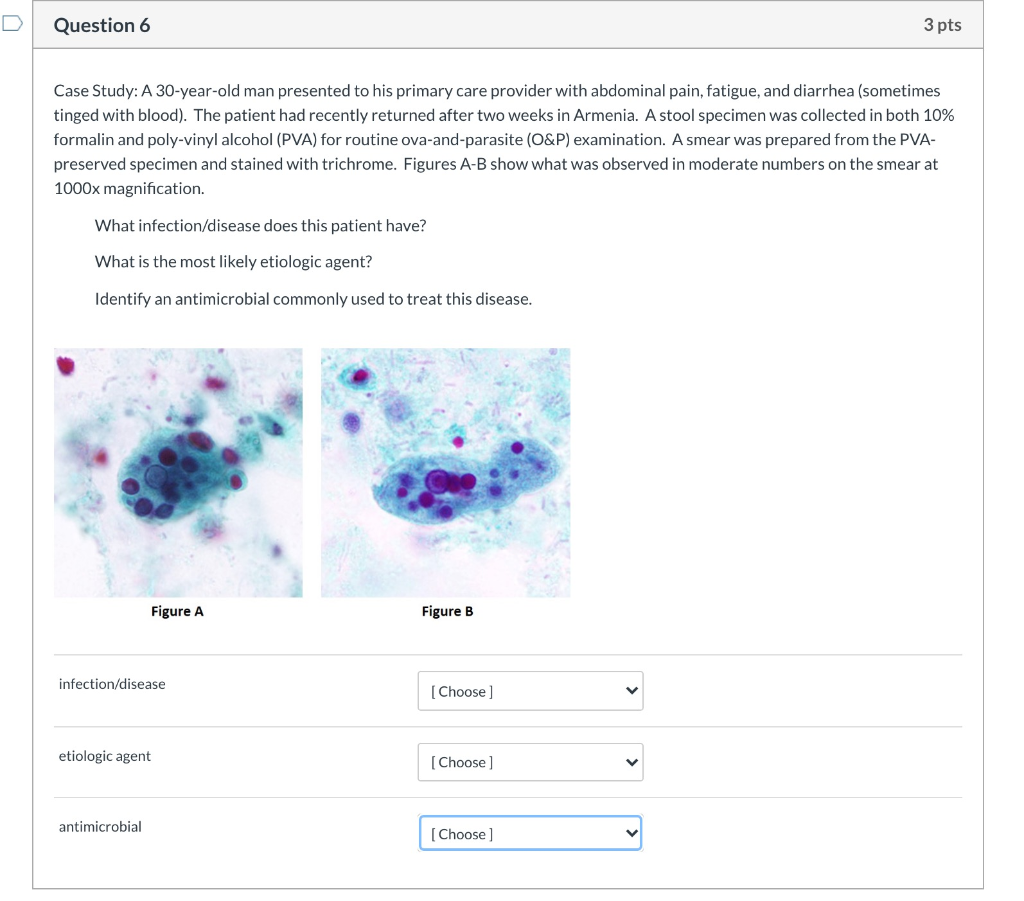The image size is (1024, 901).
Task: Click the Figure B micrograph image
Action: [445, 472]
